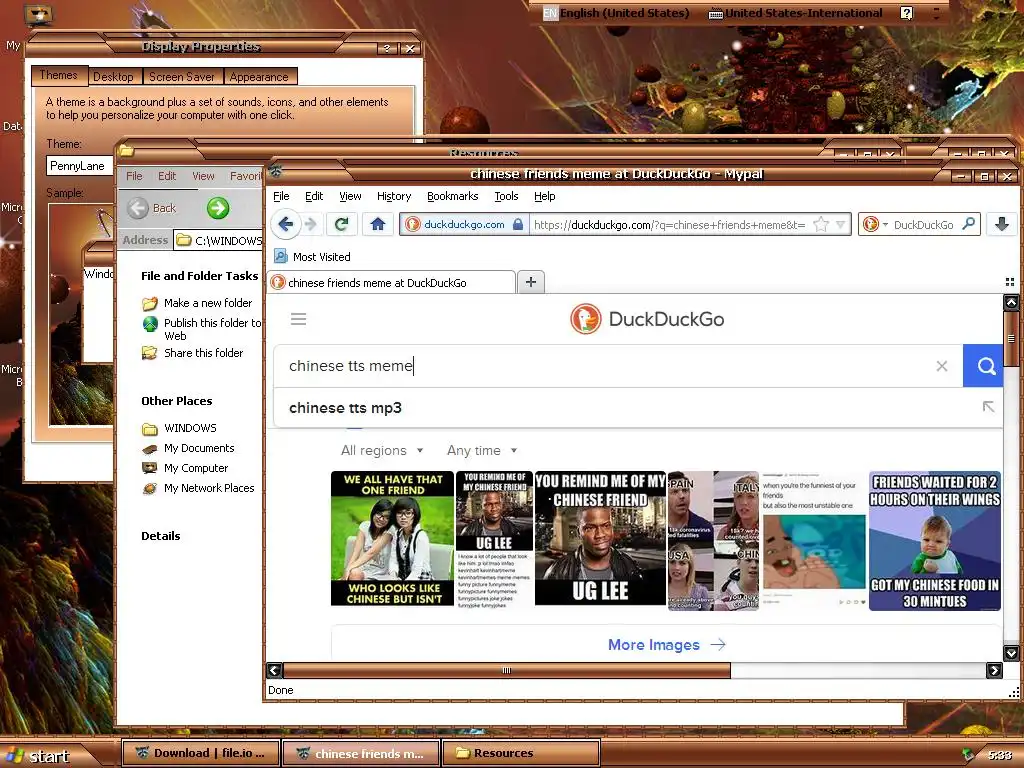Open the Help menu in Mypal

pyautogui.click(x=545, y=196)
